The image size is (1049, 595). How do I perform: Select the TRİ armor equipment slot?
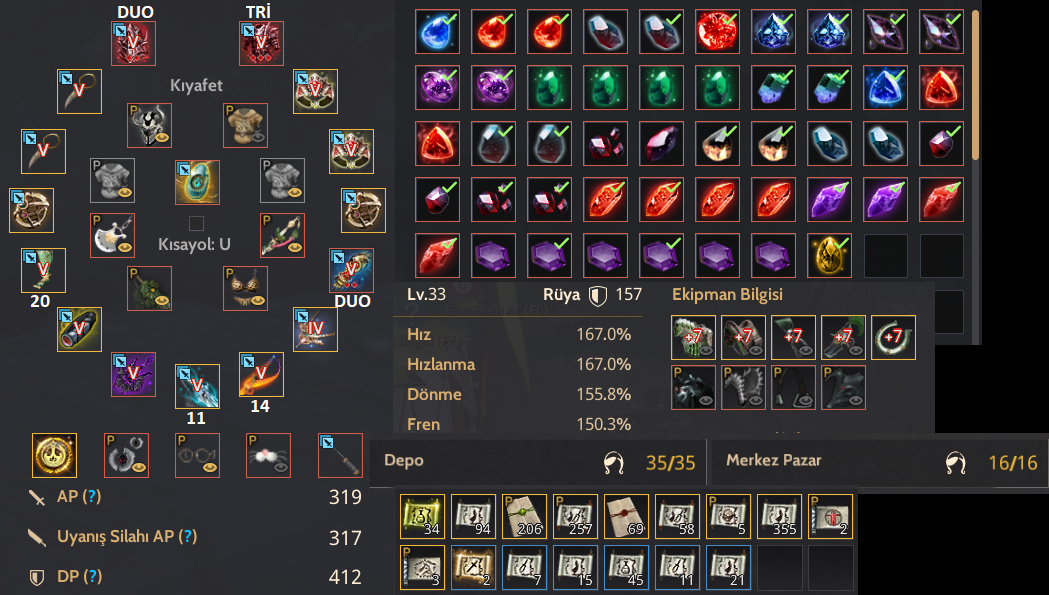click(262, 44)
